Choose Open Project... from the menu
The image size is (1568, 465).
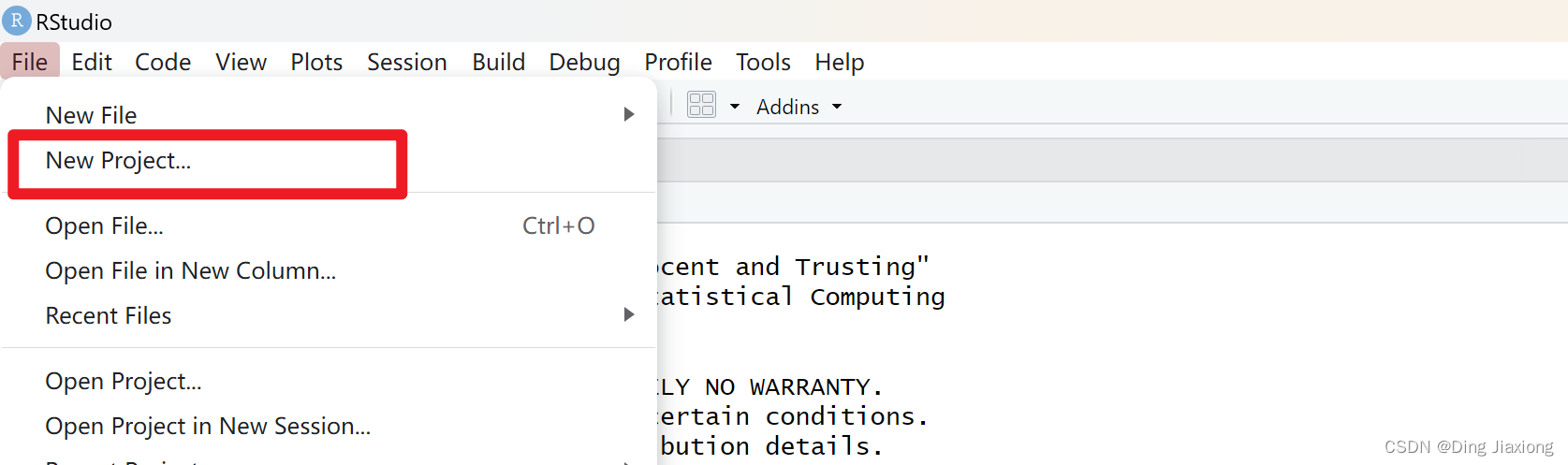[x=123, y=382]
